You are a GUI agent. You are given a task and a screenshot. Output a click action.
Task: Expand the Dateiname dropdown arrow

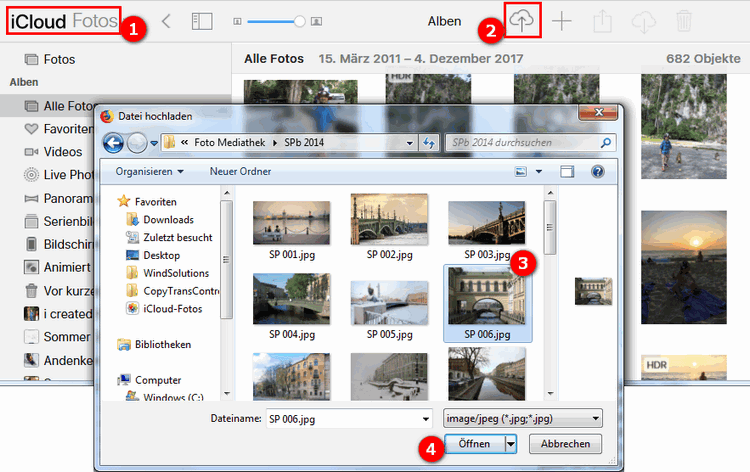425,419
